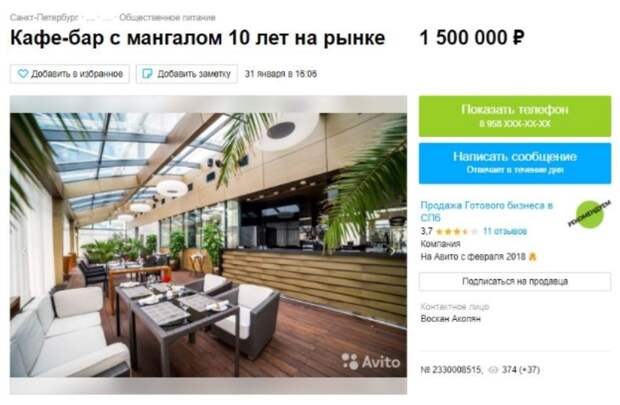Click the price 1 500 000 ₽
The width and height of the screenshot is (620, 405).
[472, 38]
